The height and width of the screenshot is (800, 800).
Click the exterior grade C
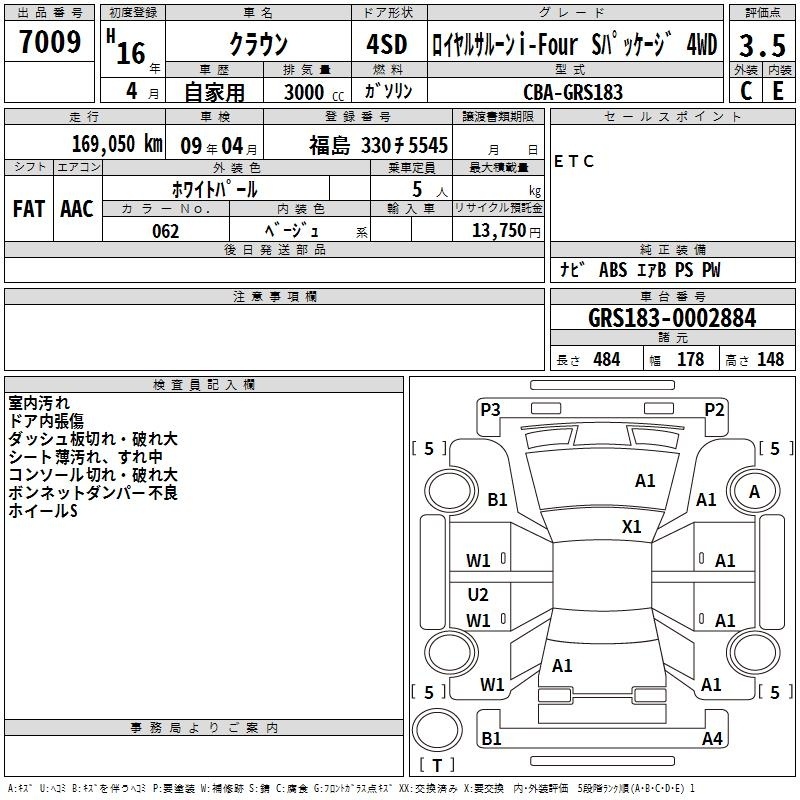[x=745, y=91]
